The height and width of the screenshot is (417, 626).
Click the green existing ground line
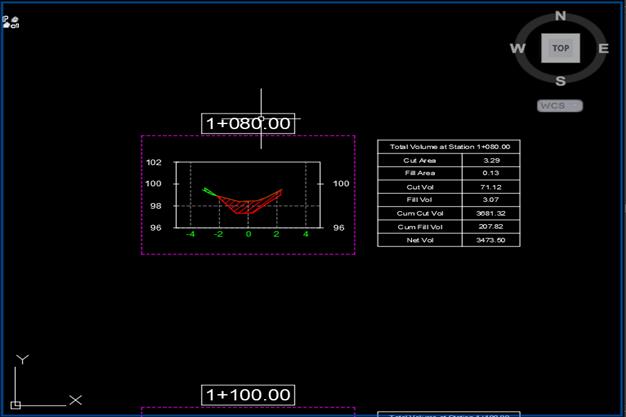208,190
